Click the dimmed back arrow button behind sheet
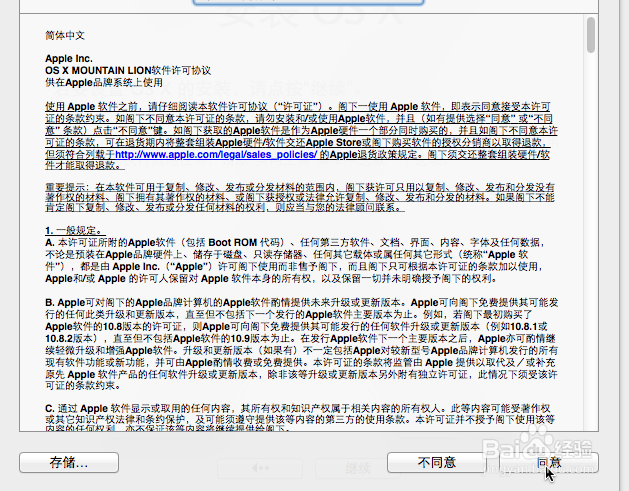Image resolution: width=629 pixels, height=491 pixels. click(260, 469)
